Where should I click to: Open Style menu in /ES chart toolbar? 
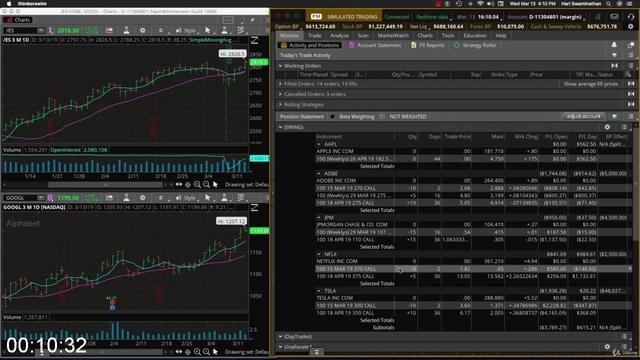(x=185, y=30)
